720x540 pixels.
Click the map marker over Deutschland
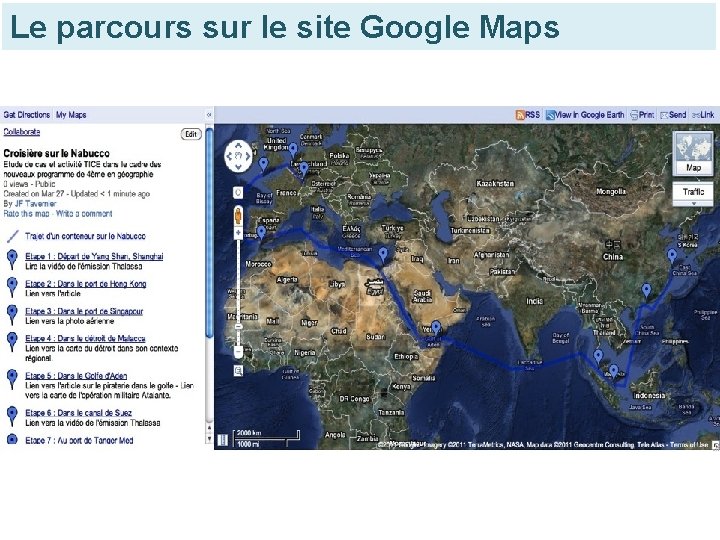pos(304,169)
